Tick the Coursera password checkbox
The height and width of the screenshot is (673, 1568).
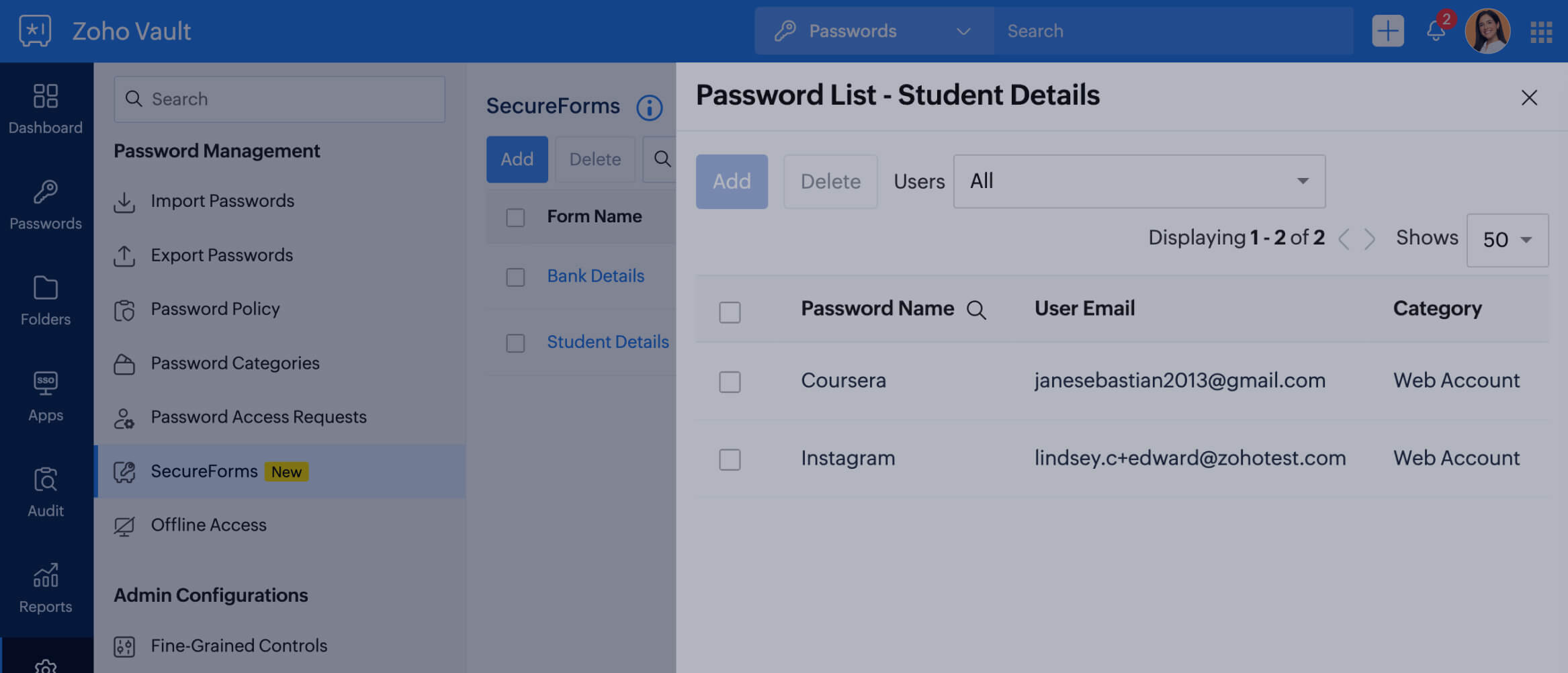point(730,382)
